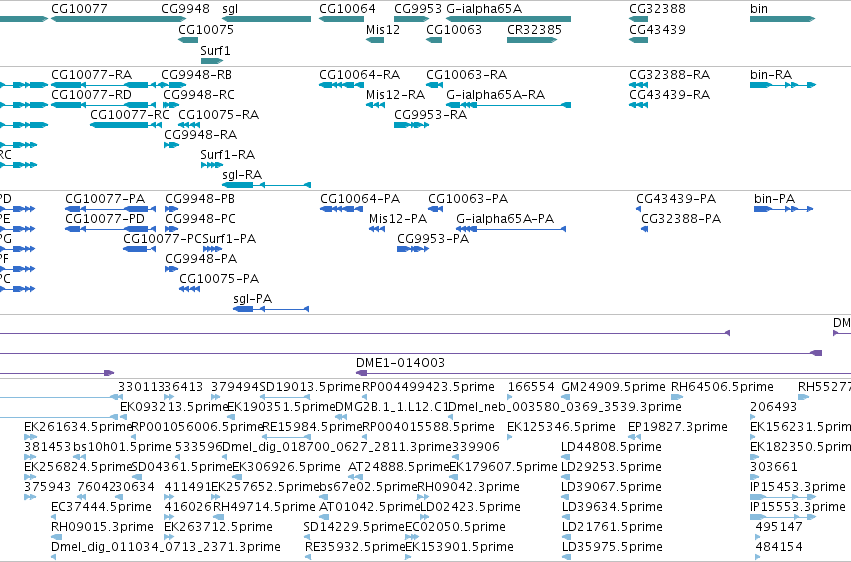This screenshot has width=851, height=562.
Task: Select the EP19827.3prime EST label
Action: click(678, 427)
